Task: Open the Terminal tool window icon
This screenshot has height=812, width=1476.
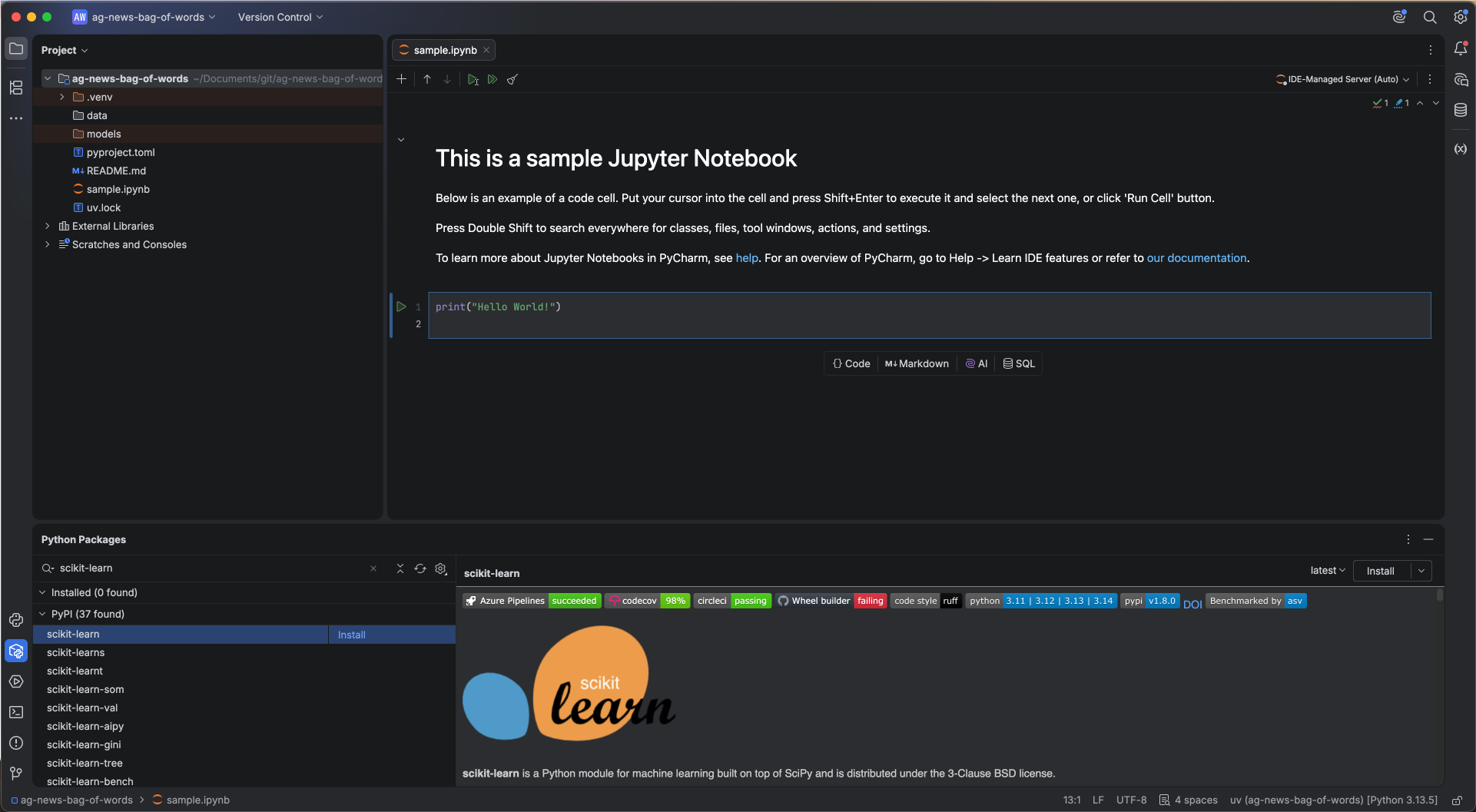Action: coord(16,712)
